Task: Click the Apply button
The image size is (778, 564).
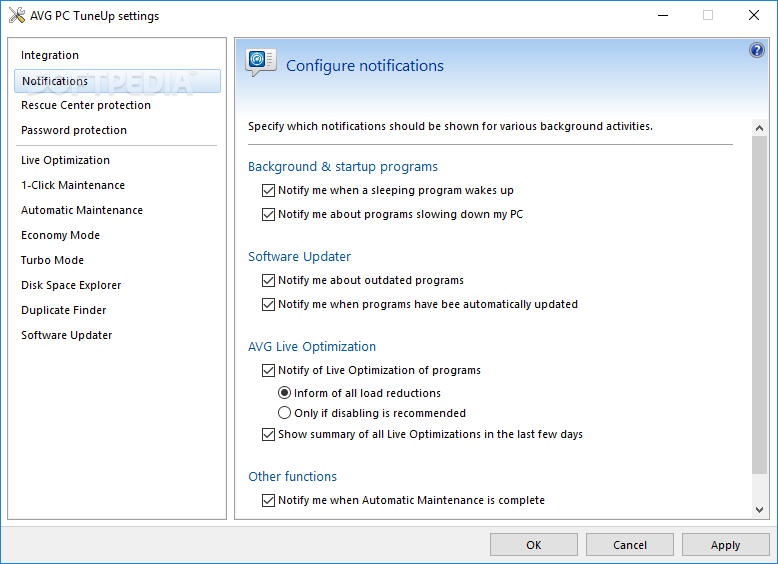Action: pyautogui.click(x=725, y=545)
